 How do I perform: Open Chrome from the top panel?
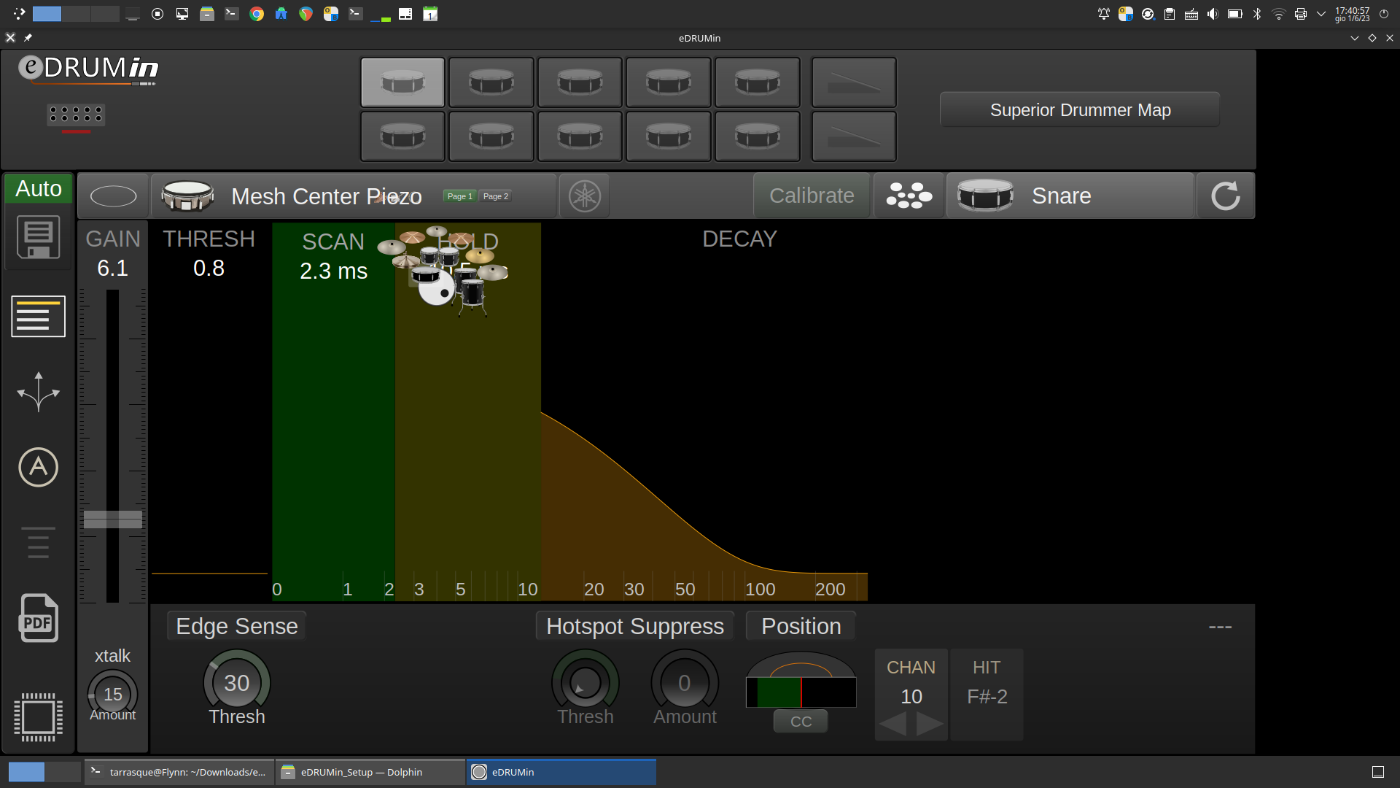pos(257,14)
